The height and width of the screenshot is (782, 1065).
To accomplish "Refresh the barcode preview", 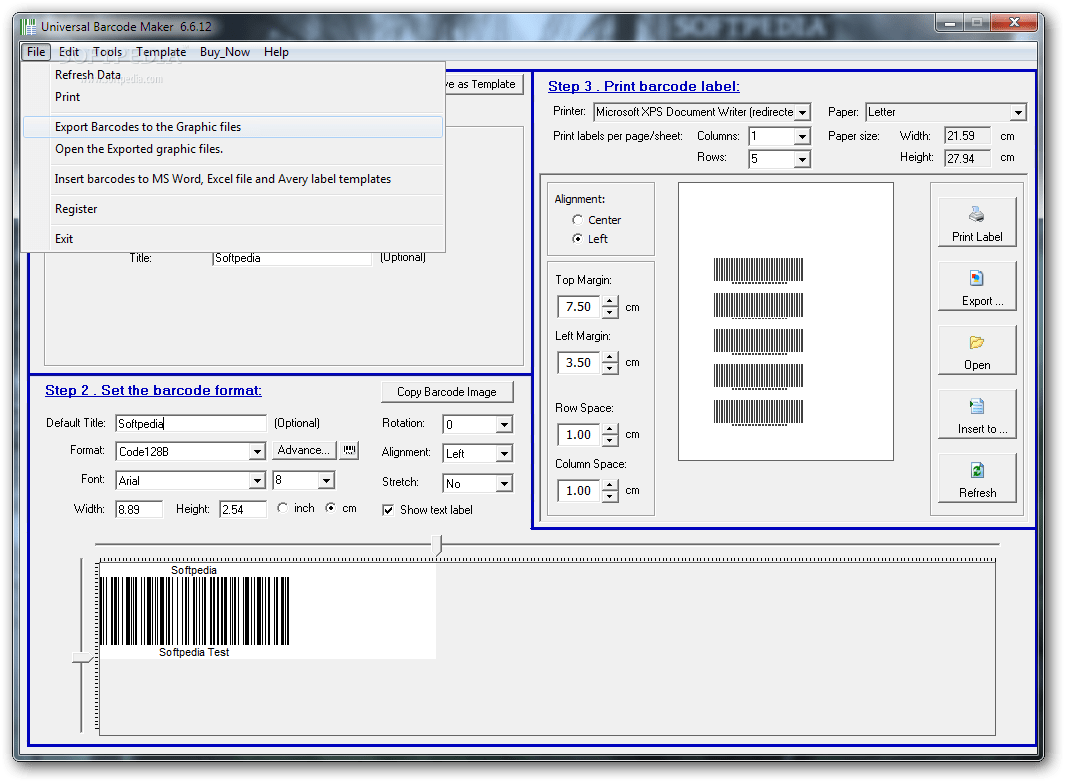I will [976, 478].
